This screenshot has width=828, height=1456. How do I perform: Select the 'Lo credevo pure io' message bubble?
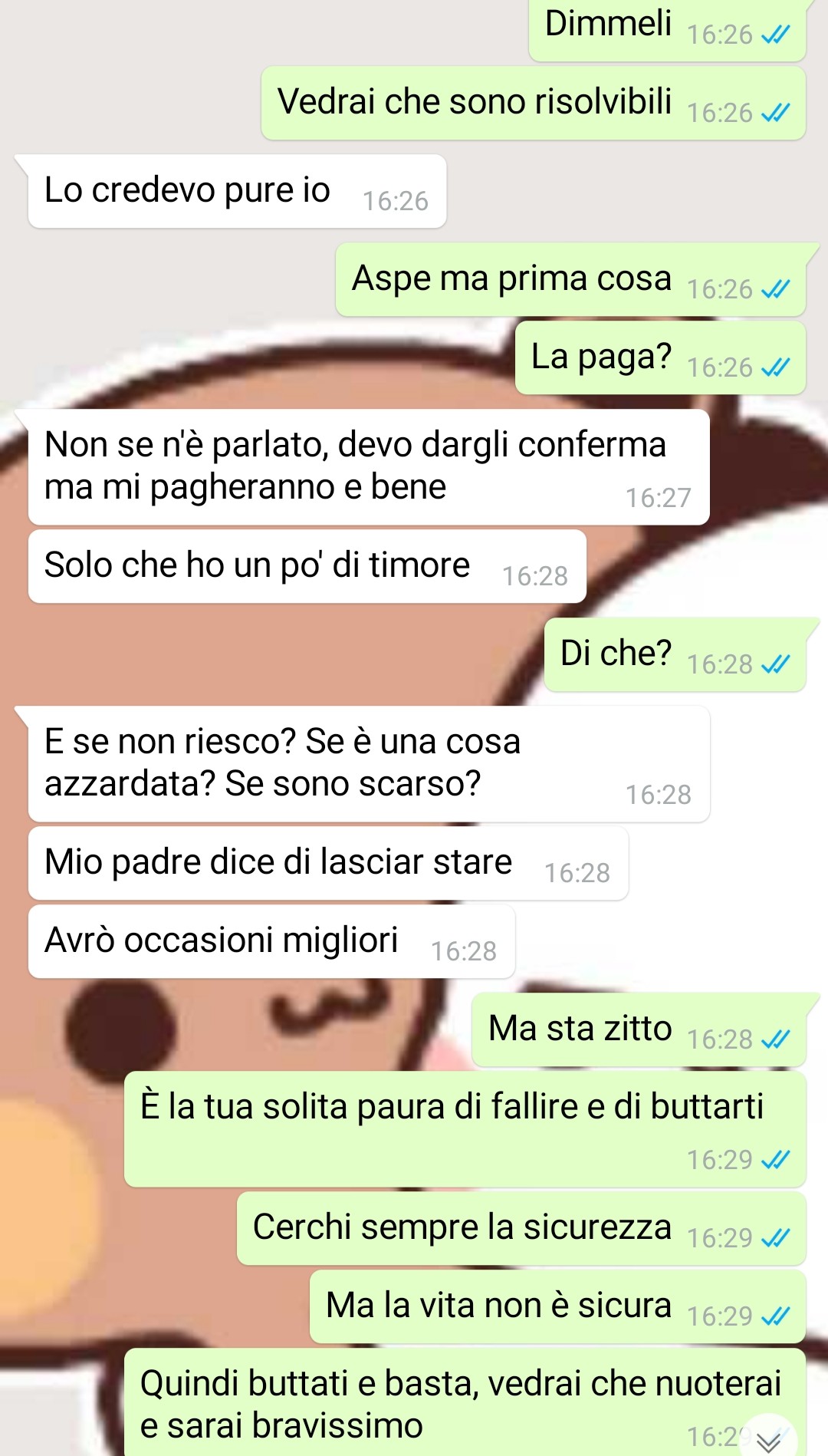237,191
